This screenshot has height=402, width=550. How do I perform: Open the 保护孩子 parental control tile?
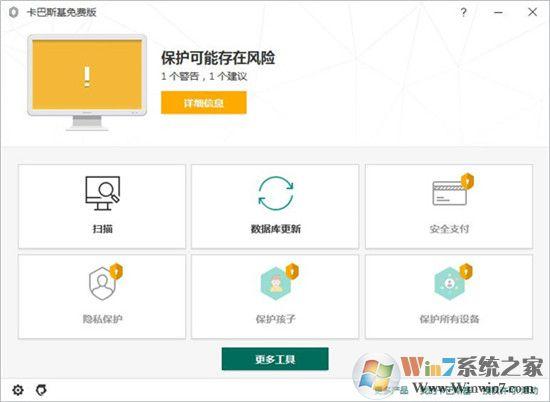coord(275,297)
